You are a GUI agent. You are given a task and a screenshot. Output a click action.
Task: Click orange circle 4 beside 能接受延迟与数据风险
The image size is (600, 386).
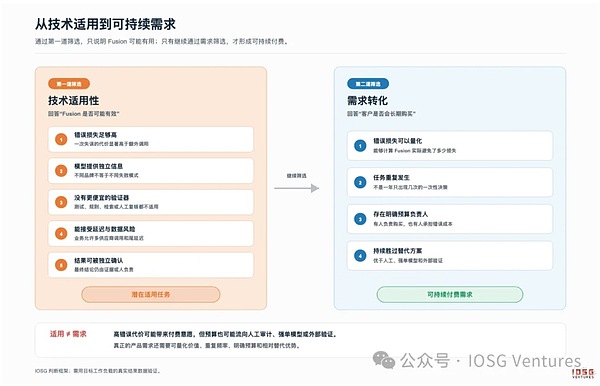(x=61, y=233)
